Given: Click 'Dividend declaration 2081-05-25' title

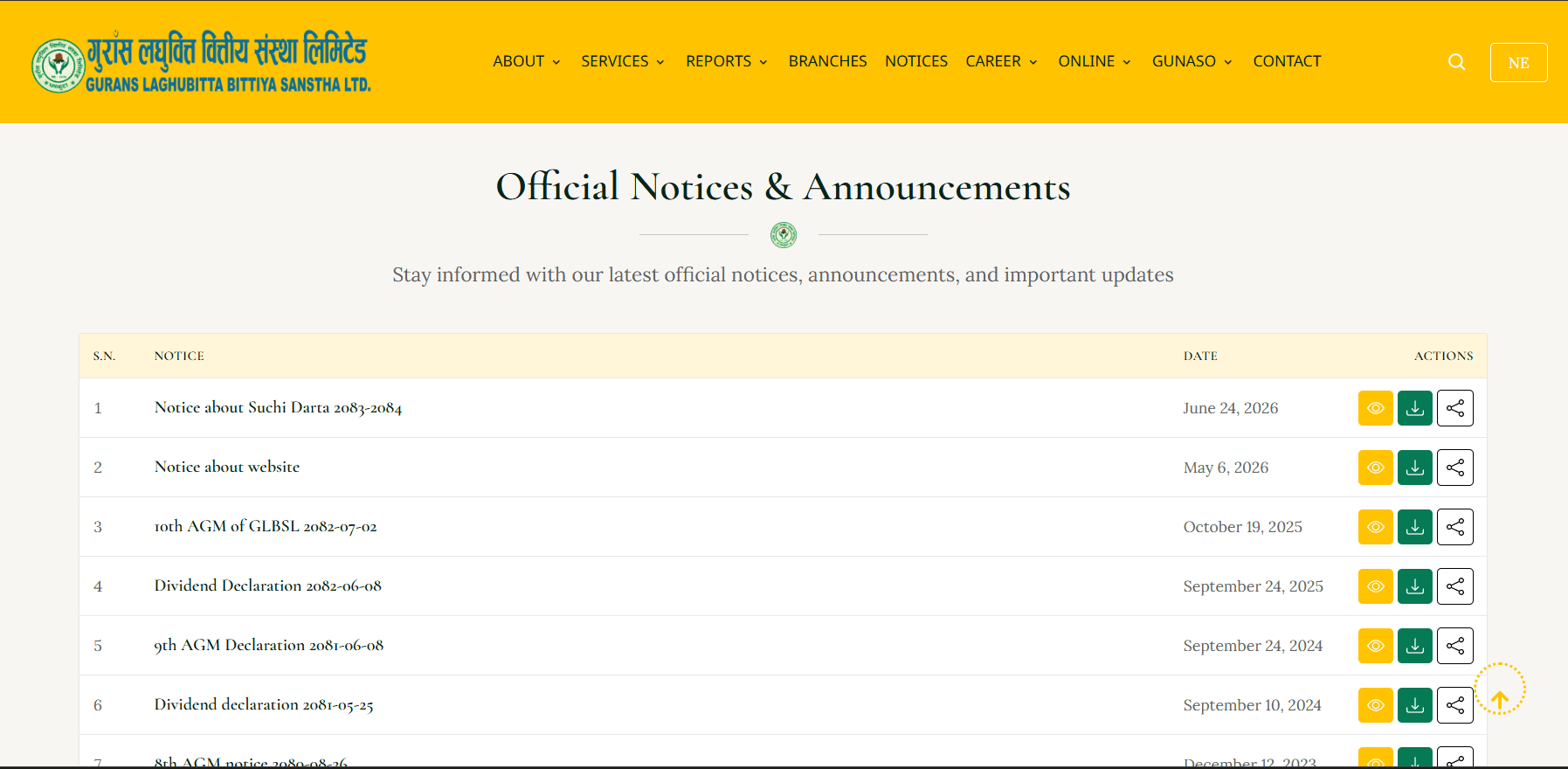Looking at the screenshot, I should pos(264,704).
